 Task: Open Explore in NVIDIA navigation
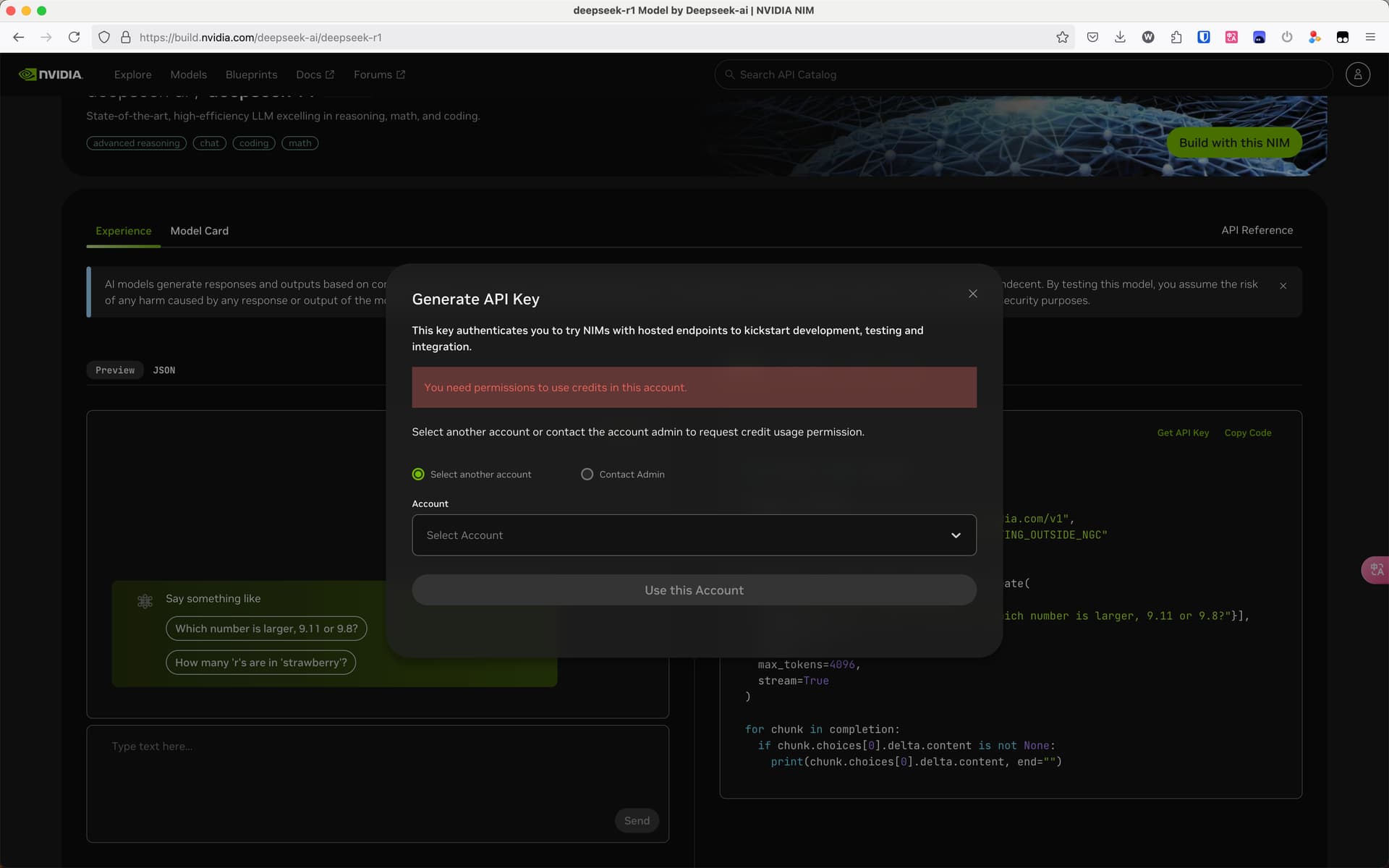(132, 75)
